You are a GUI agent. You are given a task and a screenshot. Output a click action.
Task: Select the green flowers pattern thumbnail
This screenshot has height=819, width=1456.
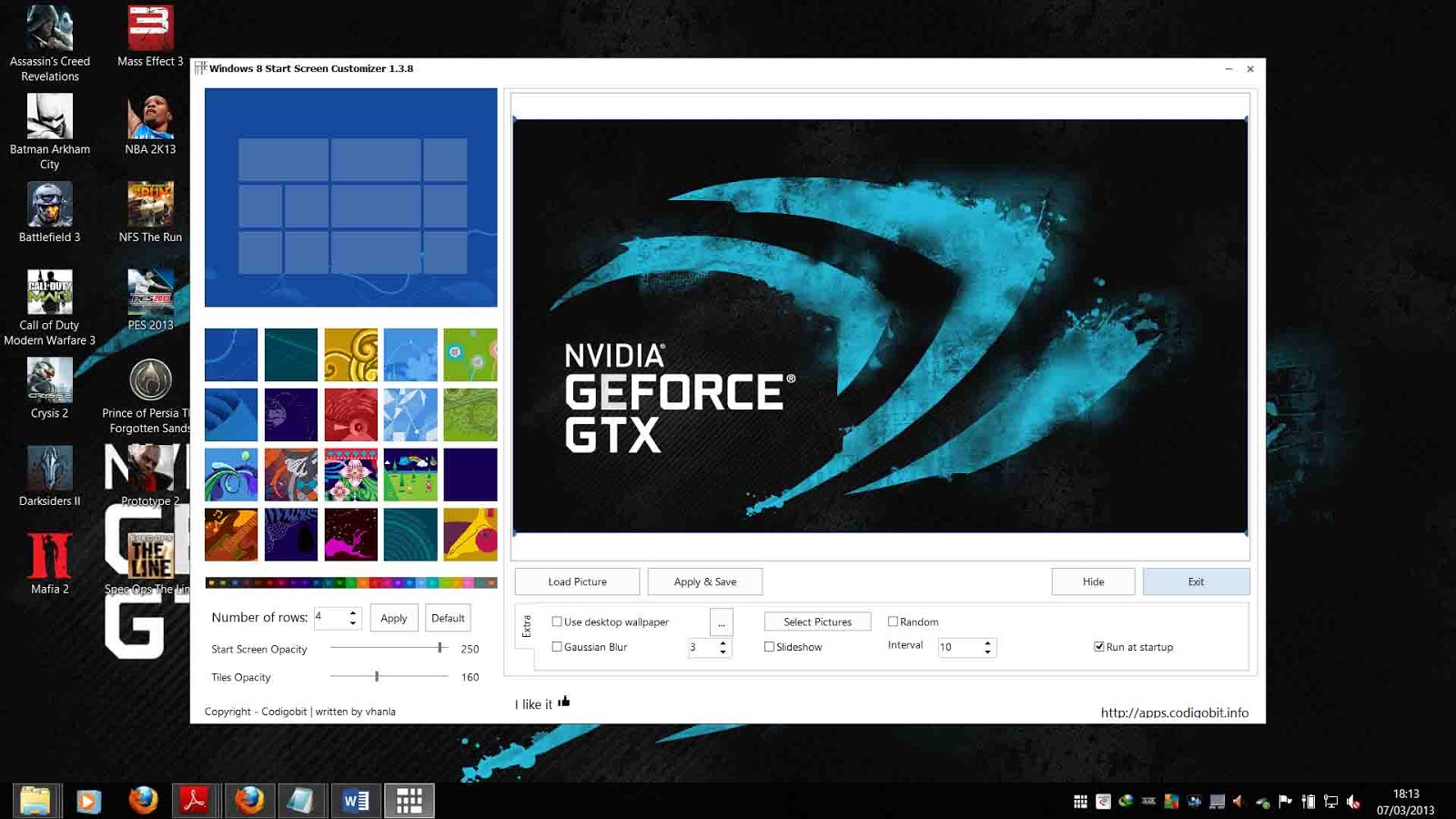[x=470, y=355]
